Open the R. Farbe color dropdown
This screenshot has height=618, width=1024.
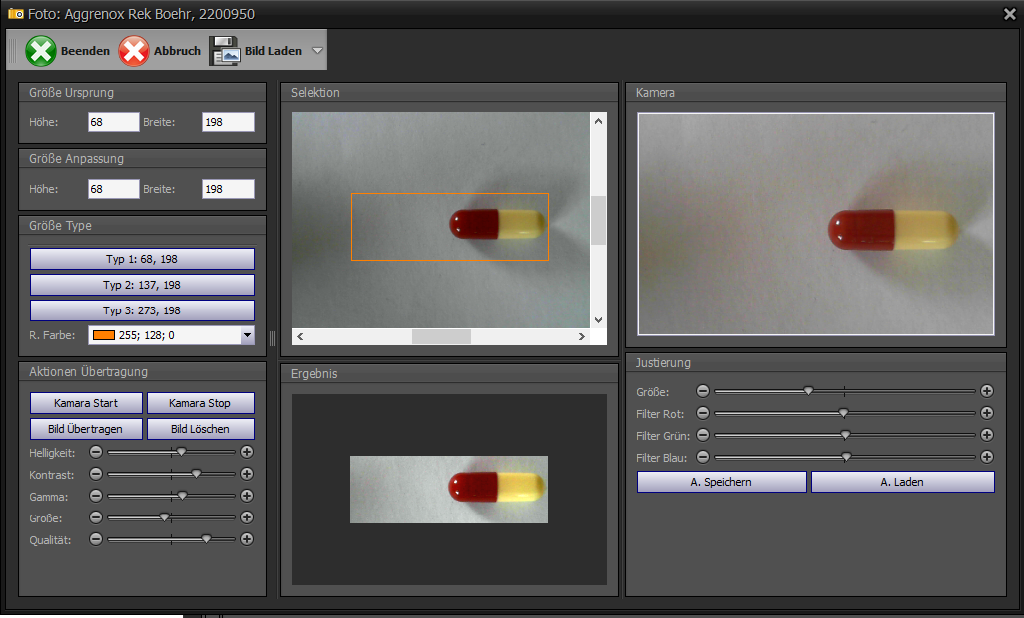point(248,336)
